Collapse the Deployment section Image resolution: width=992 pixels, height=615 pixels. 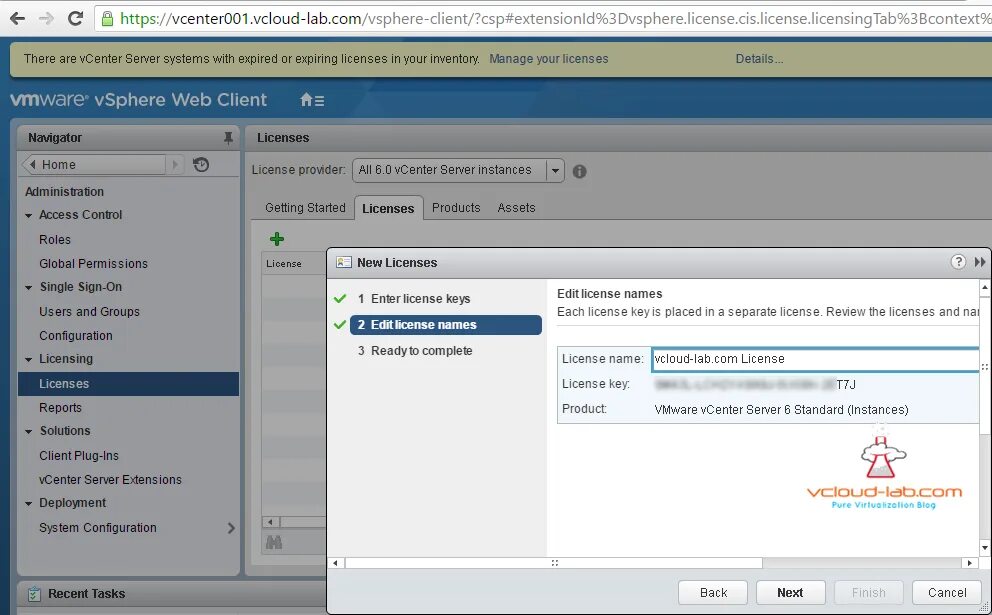(x=28, y=504)
